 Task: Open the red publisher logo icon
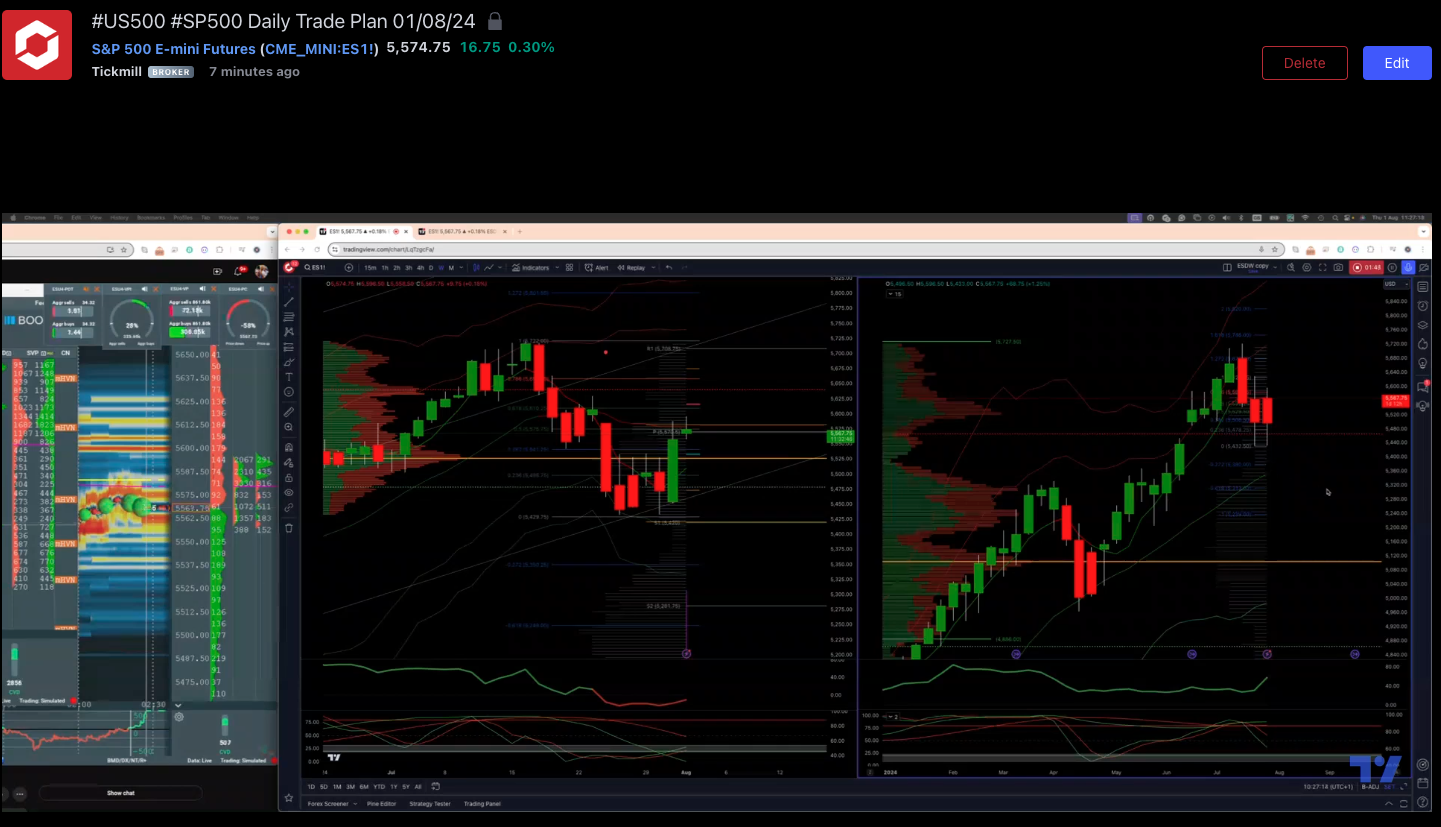point(37,45)
